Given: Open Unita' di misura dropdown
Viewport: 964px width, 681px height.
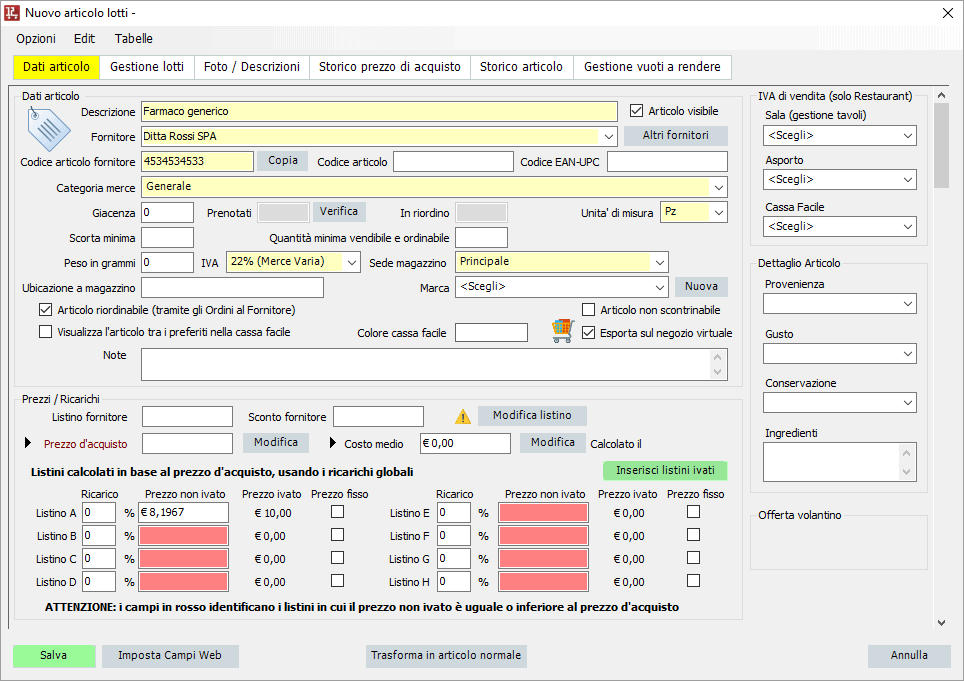Looking at the screenshot, I should click(x=718, y=213).
